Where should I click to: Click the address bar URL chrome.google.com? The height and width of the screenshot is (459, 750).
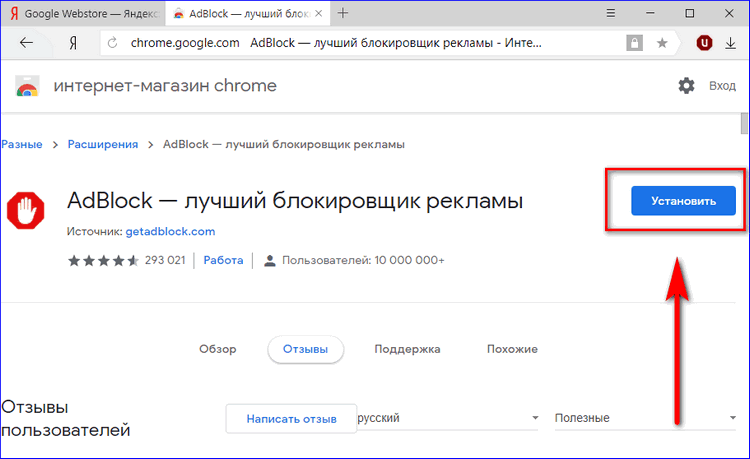point(185,43)
